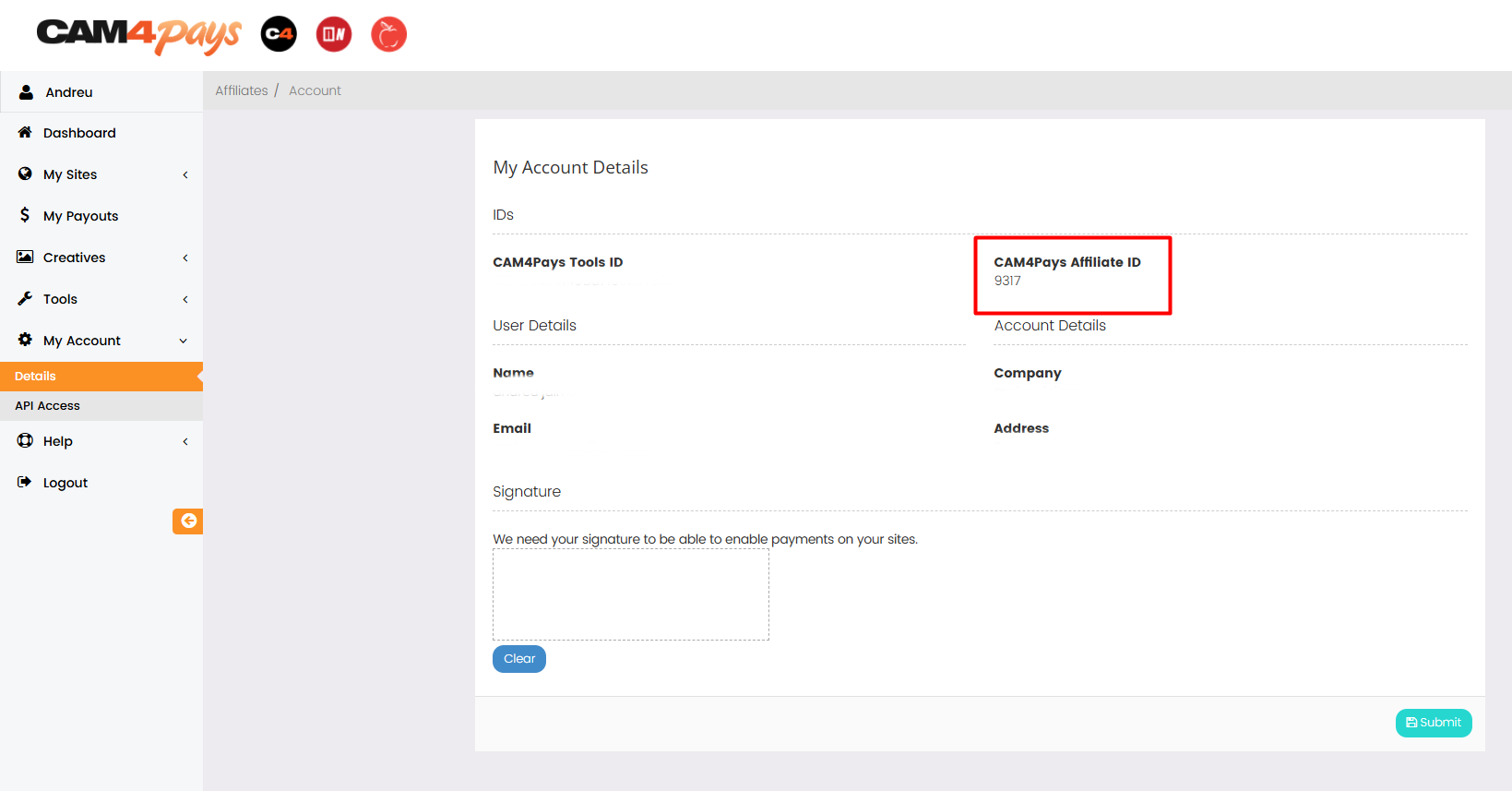Click the CAM4Pays logo
The width and height of the screenshot is (1512, 791).
[138, 35]
